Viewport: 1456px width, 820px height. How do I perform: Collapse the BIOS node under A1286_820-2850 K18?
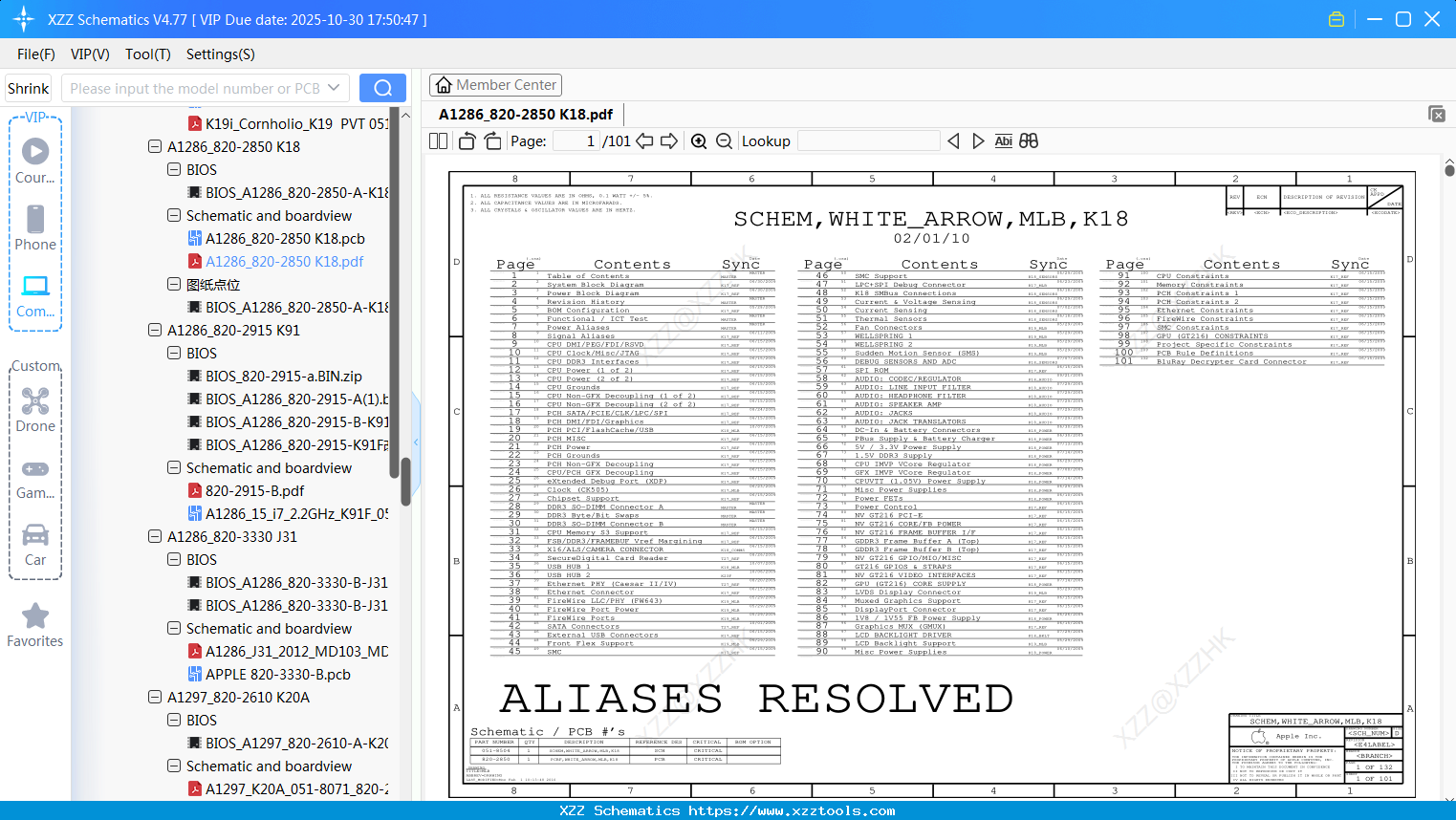coord(174,170)
